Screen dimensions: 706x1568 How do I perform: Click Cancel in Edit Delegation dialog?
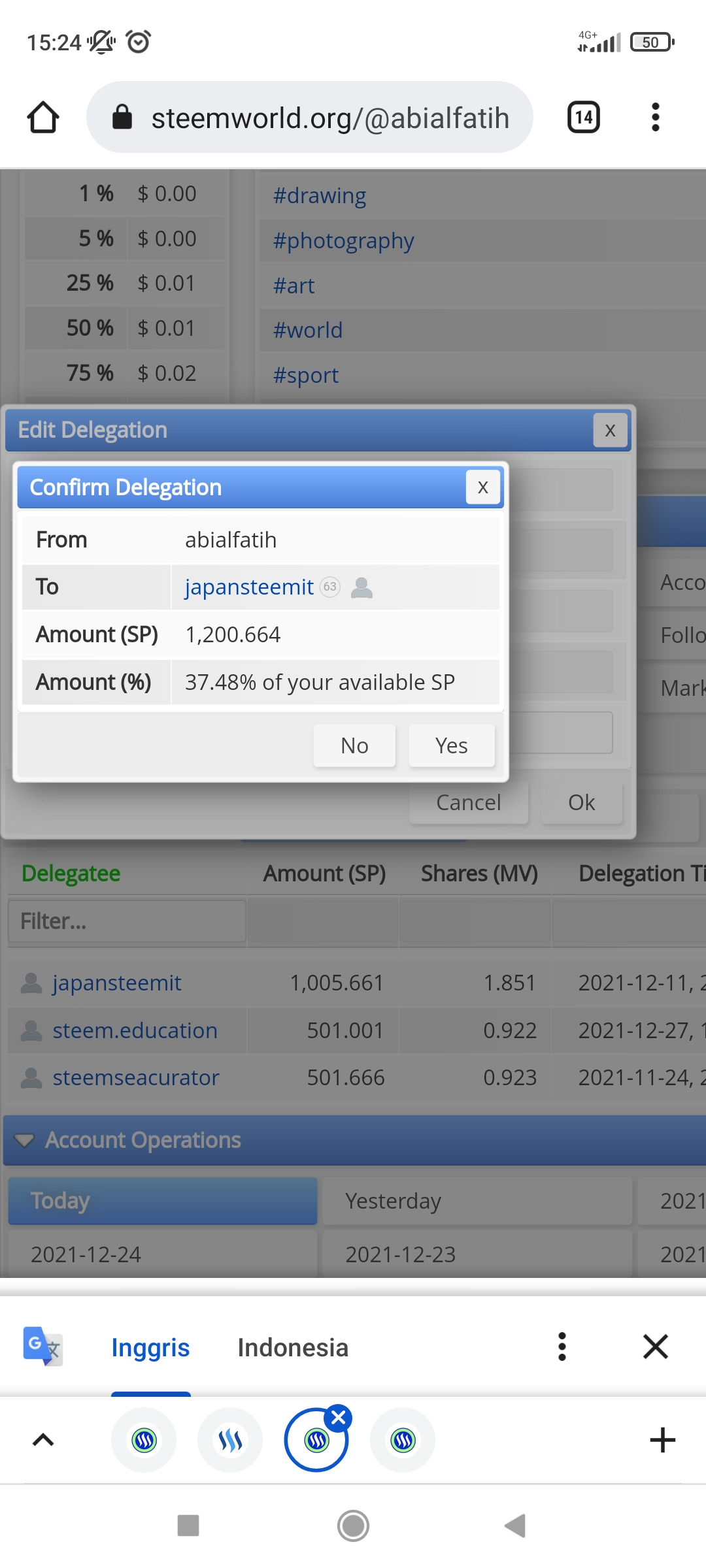(469, 802)
